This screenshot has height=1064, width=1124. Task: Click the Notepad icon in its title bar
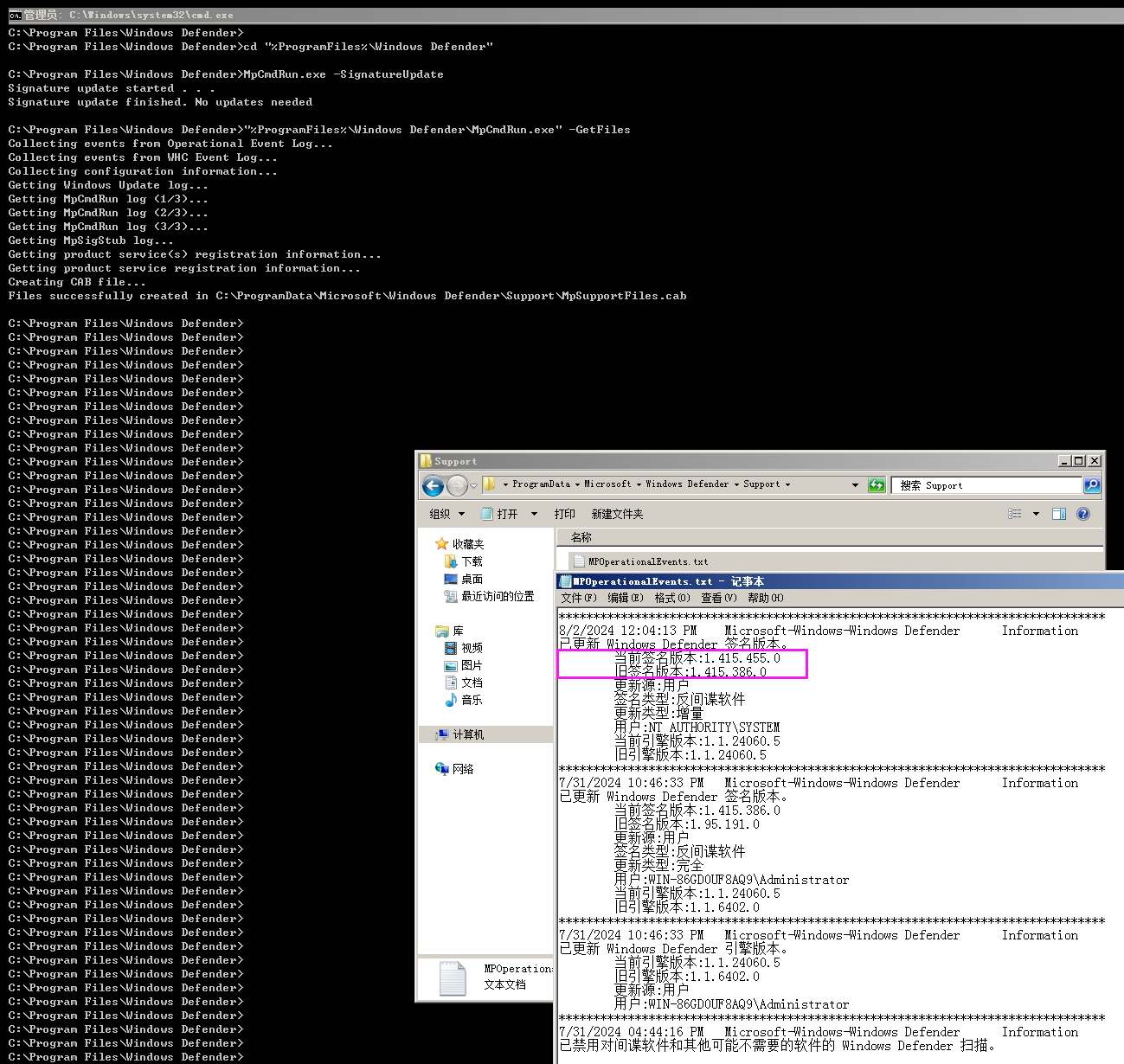[x=566, y=581]
